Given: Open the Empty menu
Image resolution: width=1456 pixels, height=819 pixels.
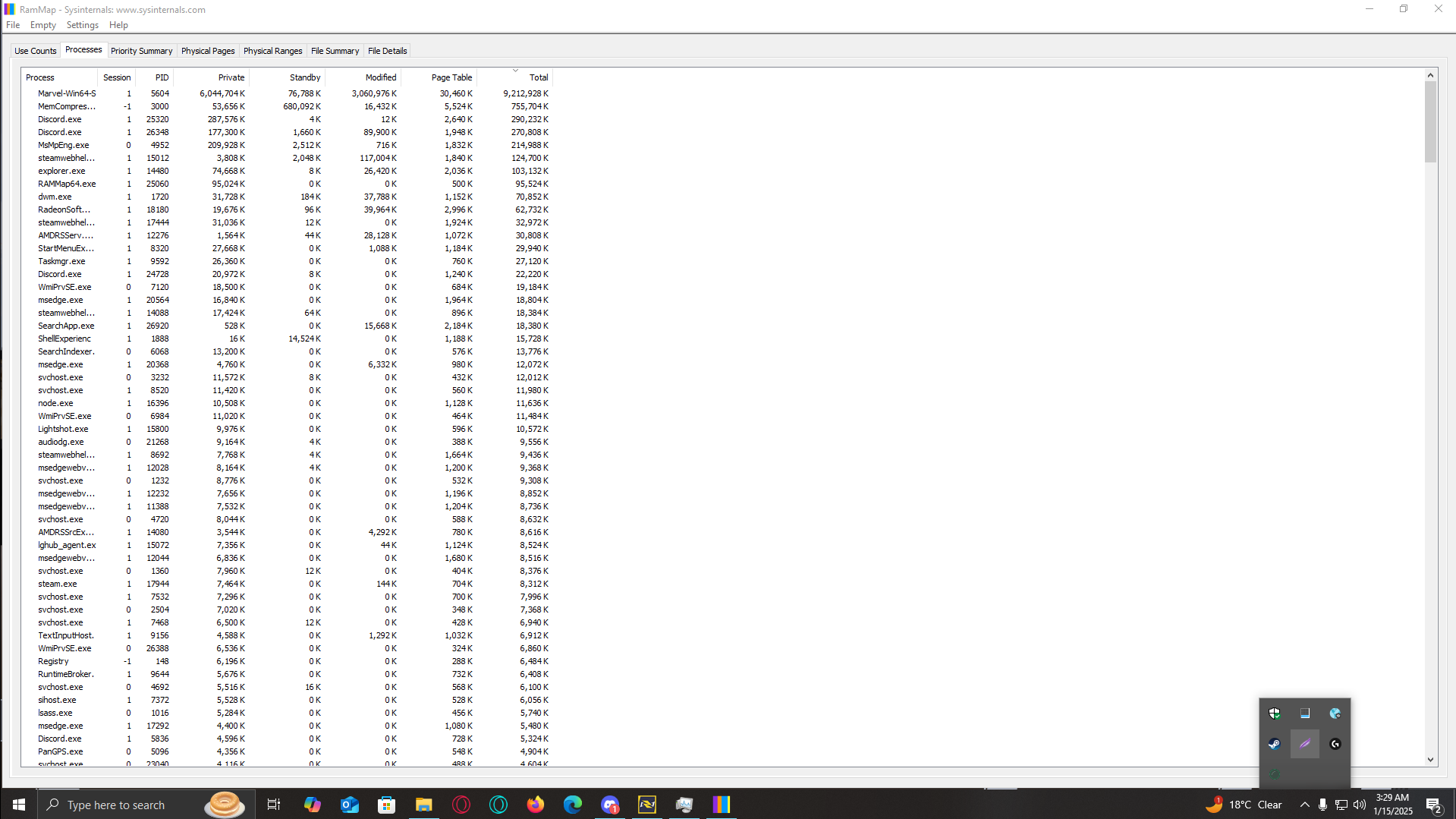Looking at the screenshot, I should coord(43,25).
